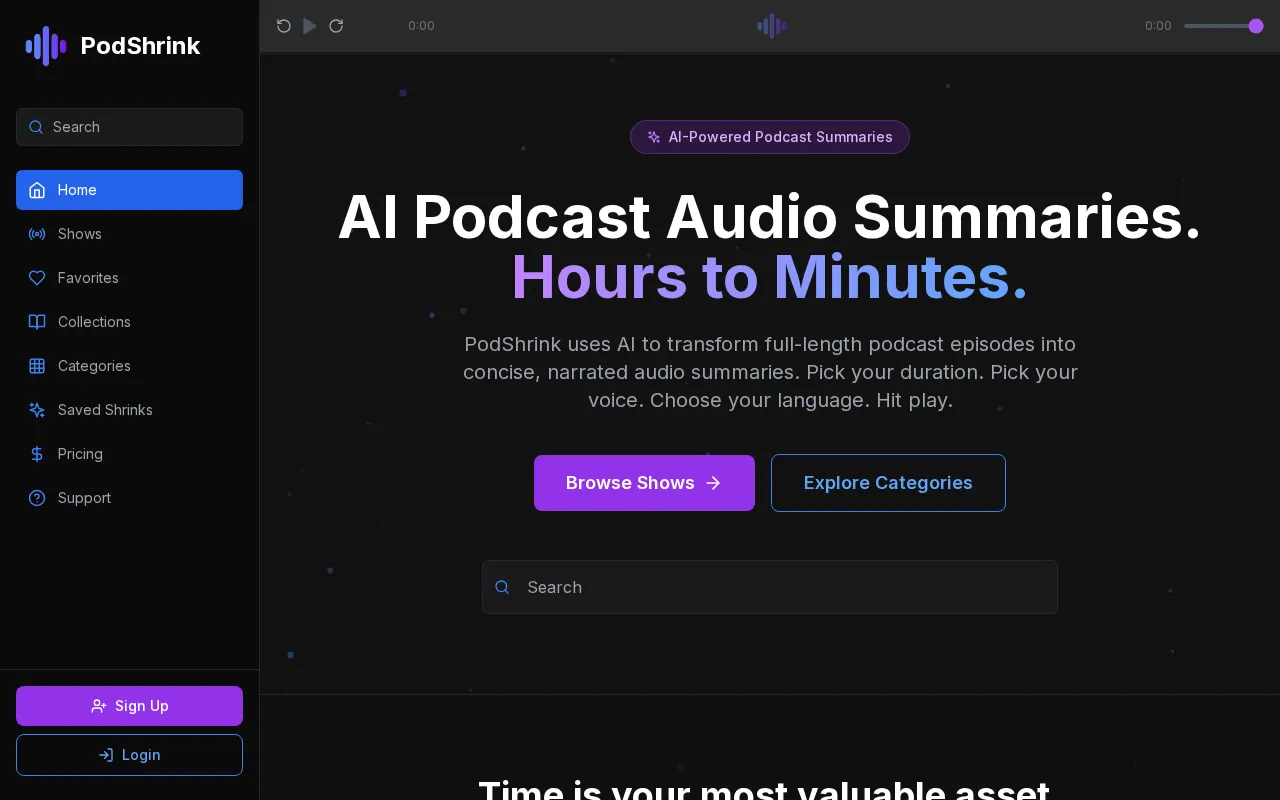Image resolution: width=1280 pixels, height=800 pixels.
Task: Click the arrow icon in Browse Shows
Action: pos(713,483)
